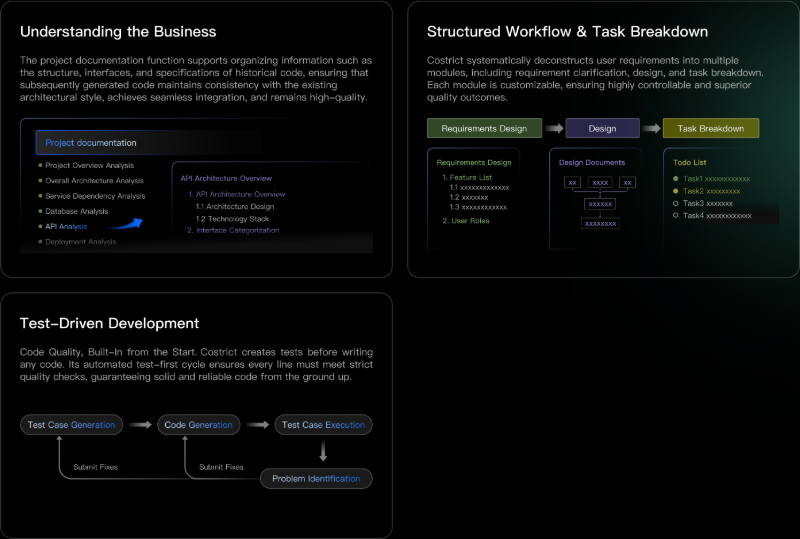The image size is (800, 539).
Task: Click the hollow circle beside Task4
Action: point(676,215)
